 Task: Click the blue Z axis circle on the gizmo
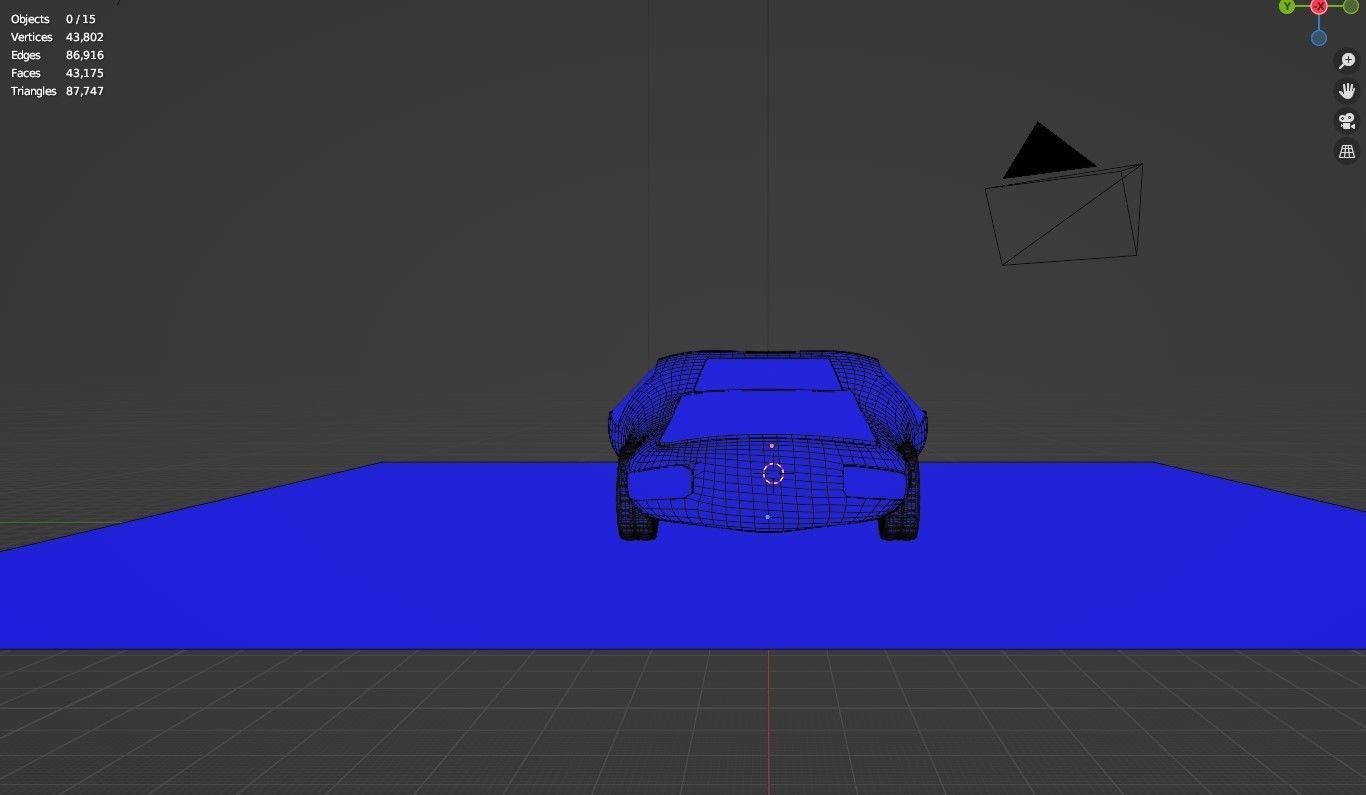pyautogui.click(x=1319, y=38)
